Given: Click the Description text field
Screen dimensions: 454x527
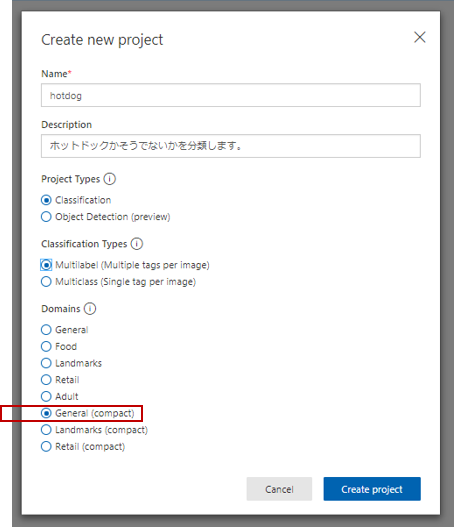Looking at the screenshot, I should click(x=231, y=146).
